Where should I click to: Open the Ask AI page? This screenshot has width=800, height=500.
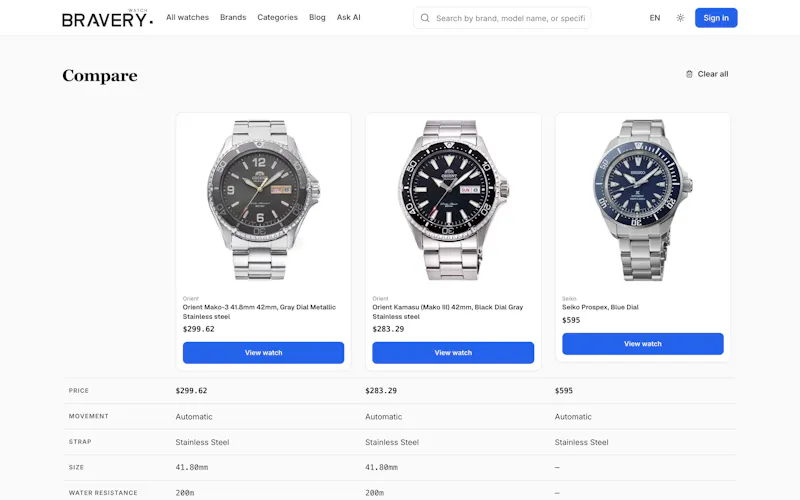tap(348, 17)
